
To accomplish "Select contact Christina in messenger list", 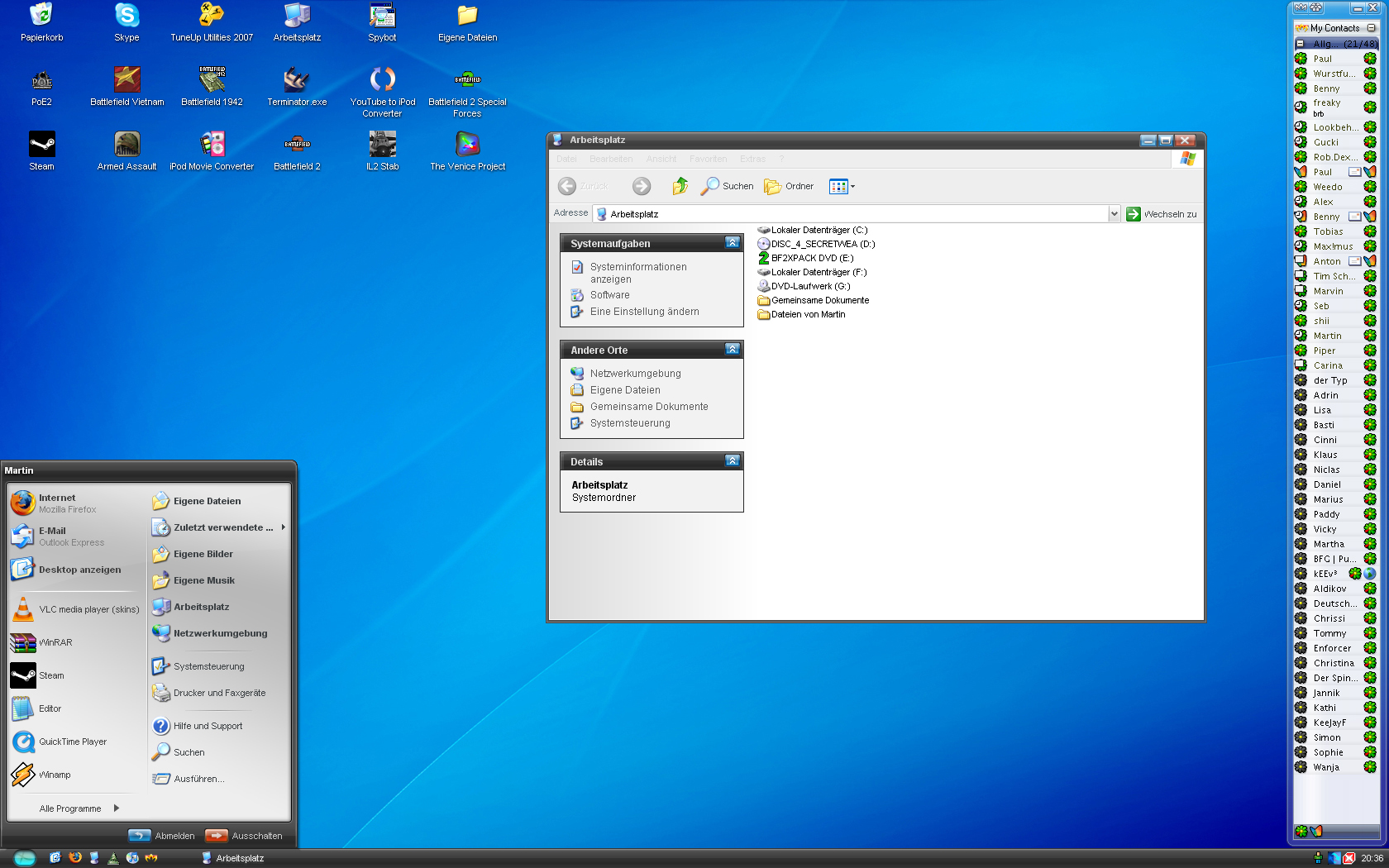I will click(1335, 663).
